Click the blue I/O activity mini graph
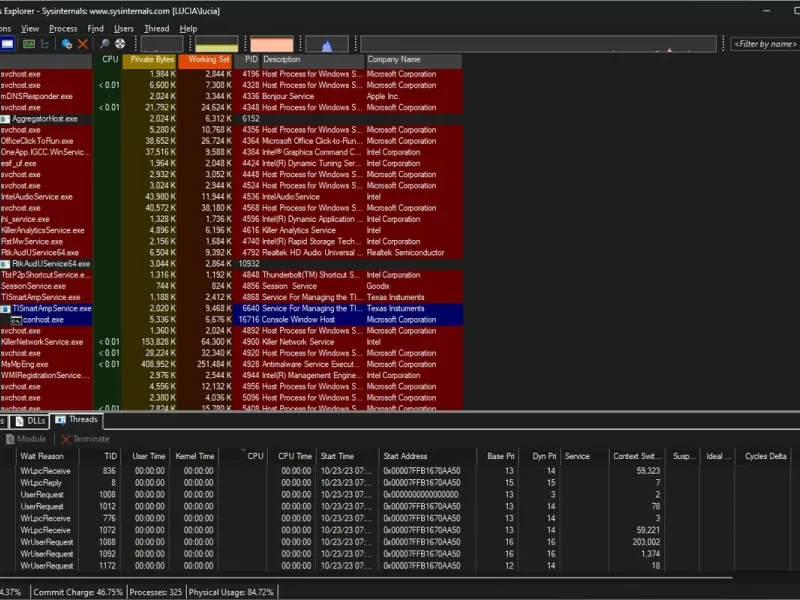This screenshot has height=600, width=800. [327, 44]
